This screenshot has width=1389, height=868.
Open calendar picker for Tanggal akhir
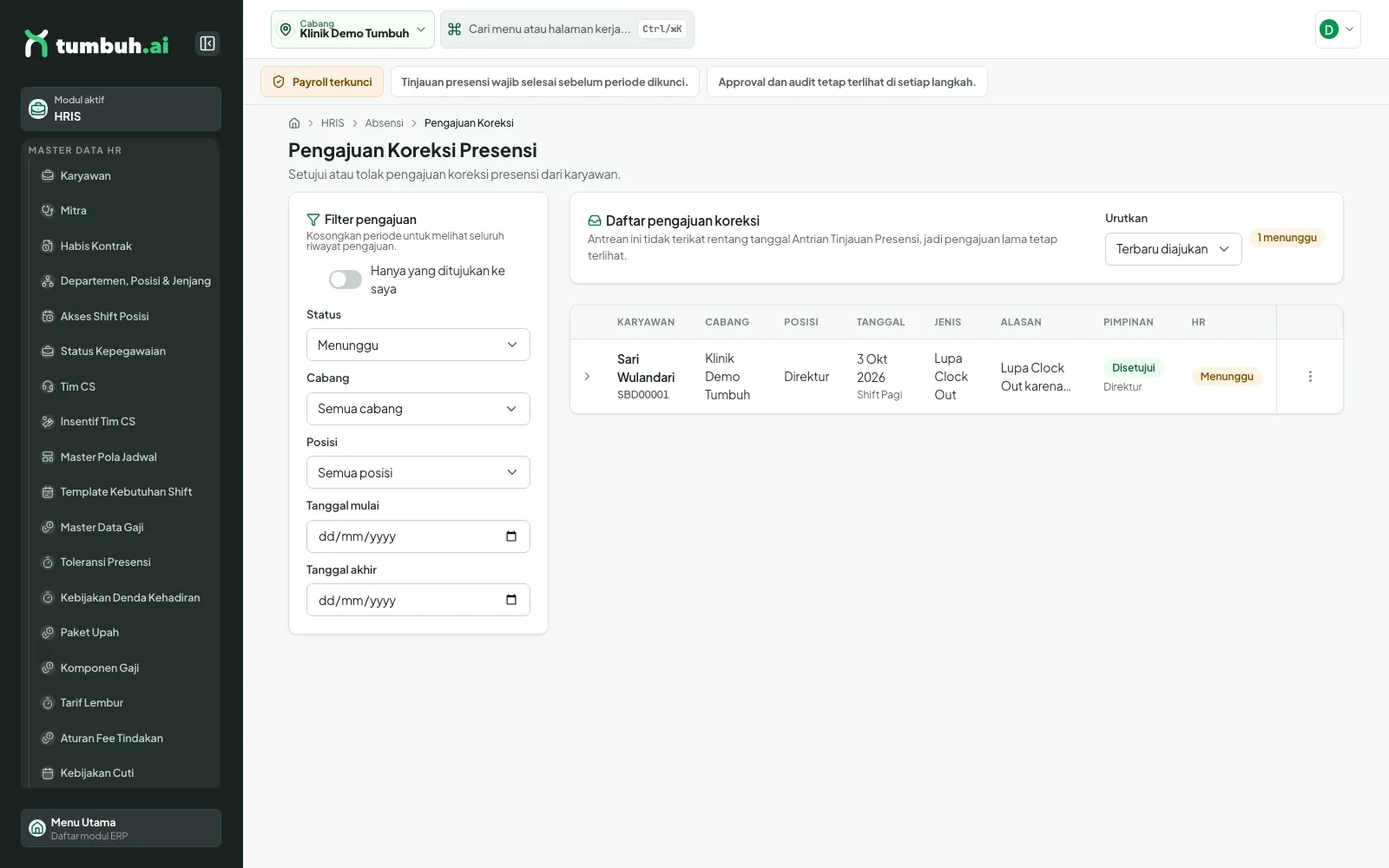coord(511,600)
